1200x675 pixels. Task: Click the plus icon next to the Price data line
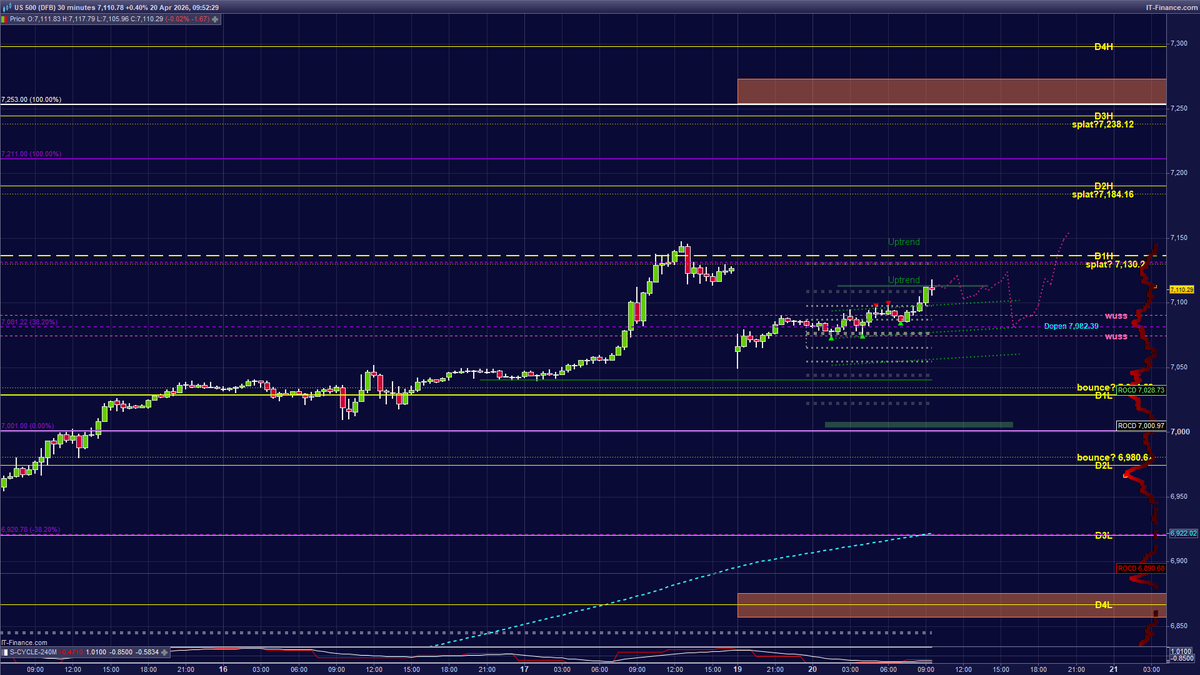[215, 18]
